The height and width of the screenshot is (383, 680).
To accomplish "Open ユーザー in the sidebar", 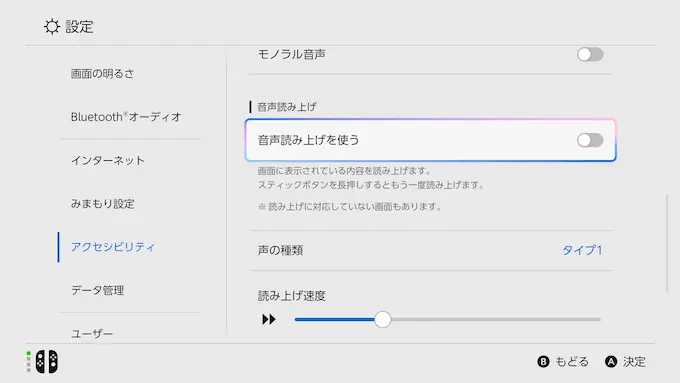I will tap(92, 334).
